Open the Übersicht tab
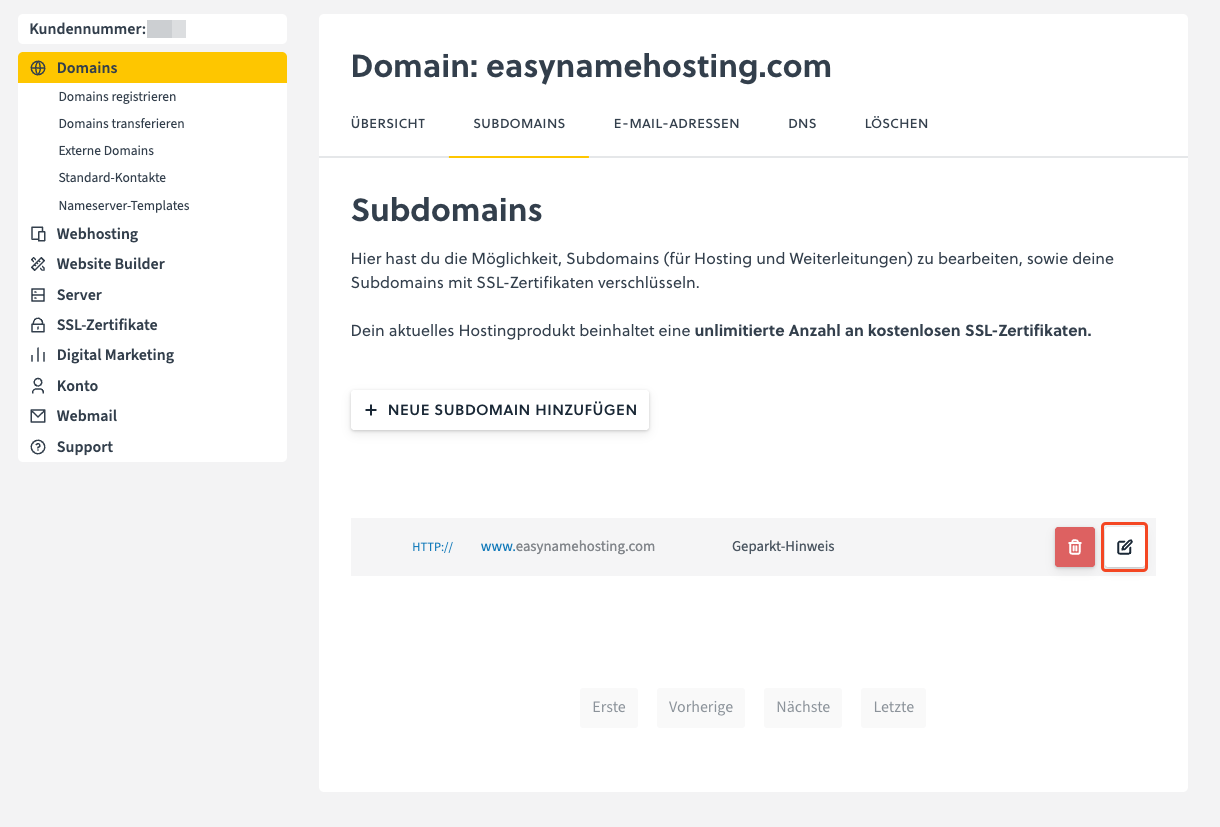Screen dimensions: 1220x827 (388, 124)
